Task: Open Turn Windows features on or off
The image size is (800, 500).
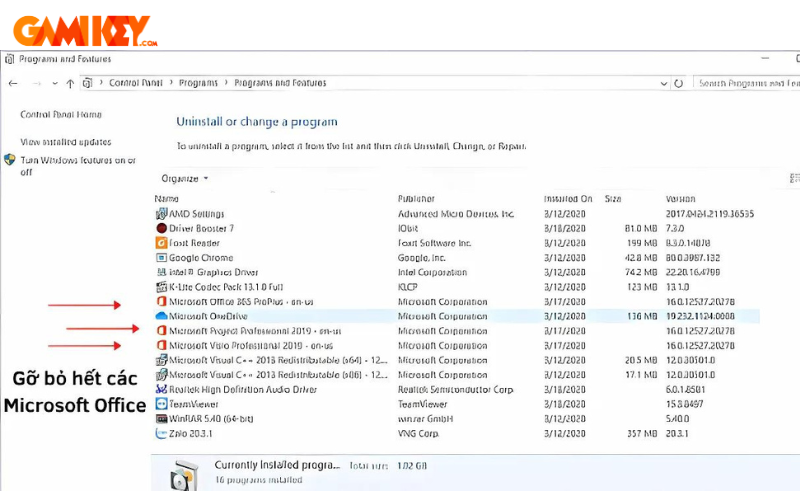Action: point(78,166)
